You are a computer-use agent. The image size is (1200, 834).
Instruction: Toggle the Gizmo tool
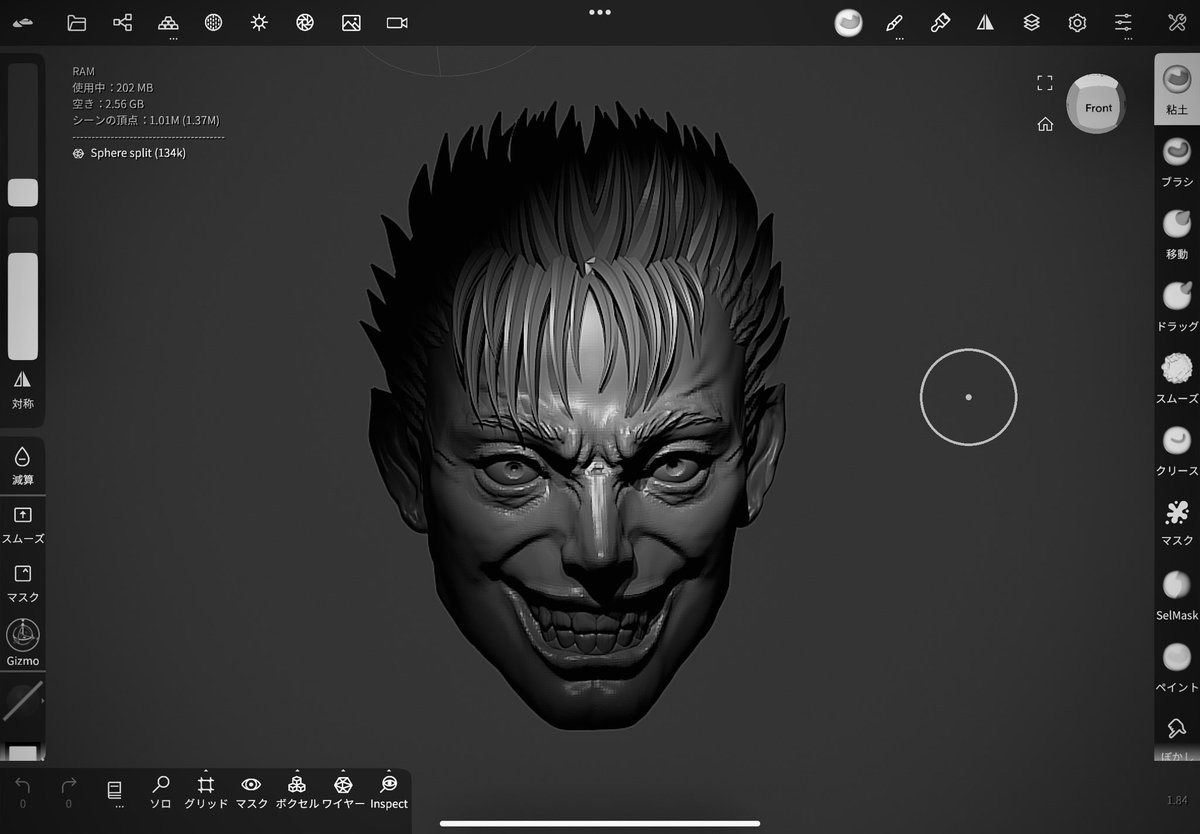coord(22,643)
